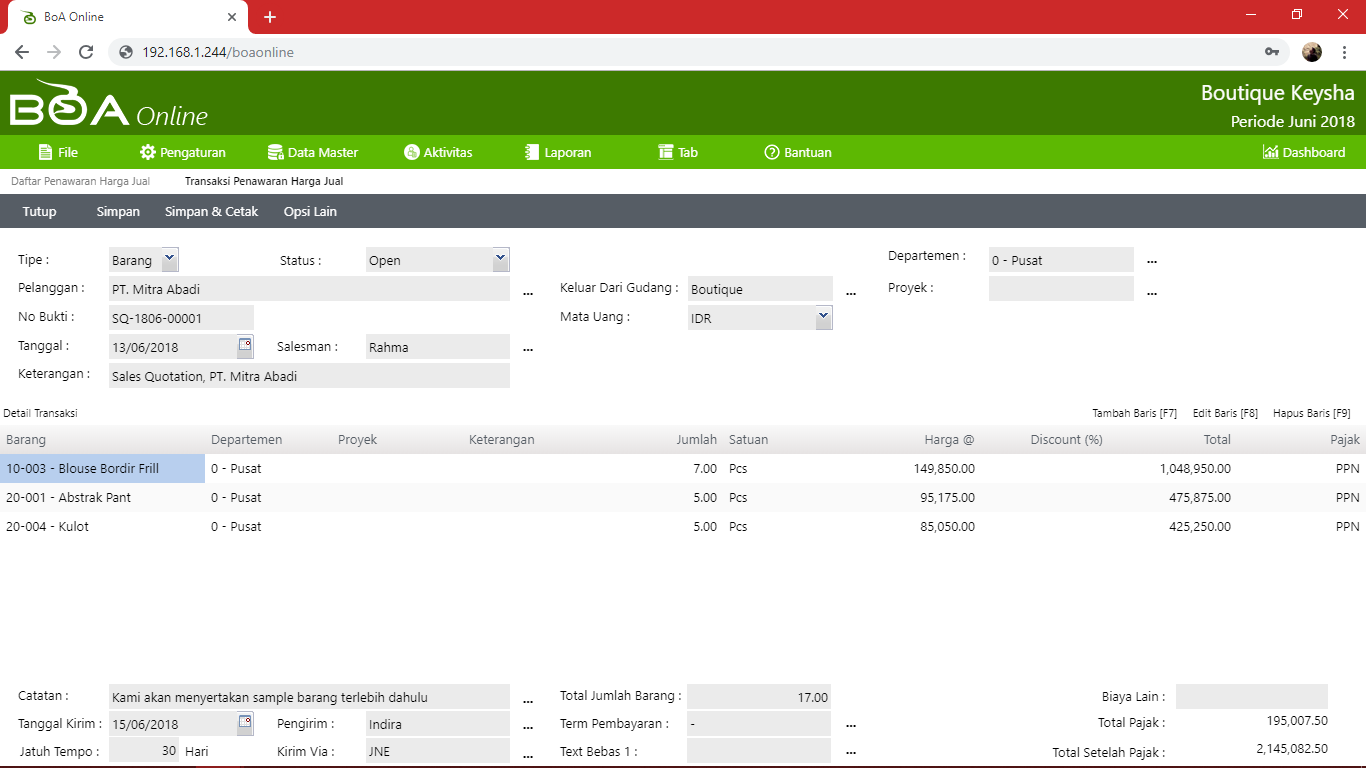The width and height of the screenshot is (1366, 768).
Task: Open the Laporan menu
Action: coord(558,152)
